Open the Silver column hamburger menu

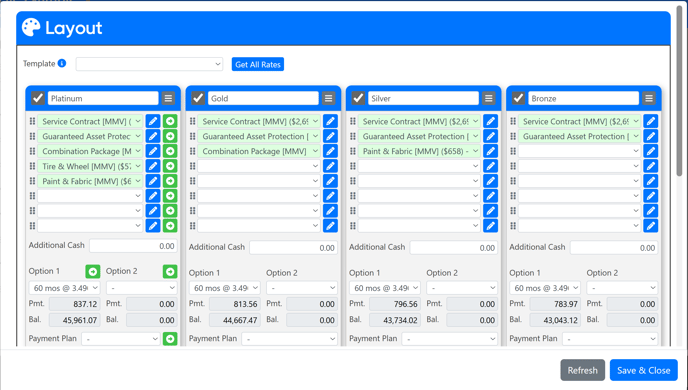tap(489, 98)
